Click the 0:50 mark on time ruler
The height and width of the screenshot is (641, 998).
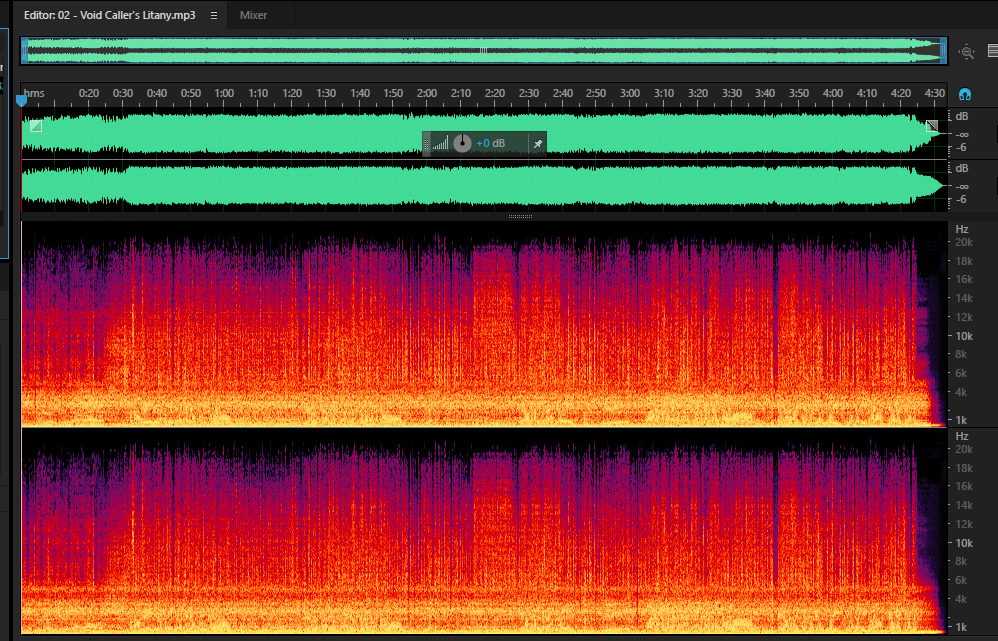click(x=190, y=93)
